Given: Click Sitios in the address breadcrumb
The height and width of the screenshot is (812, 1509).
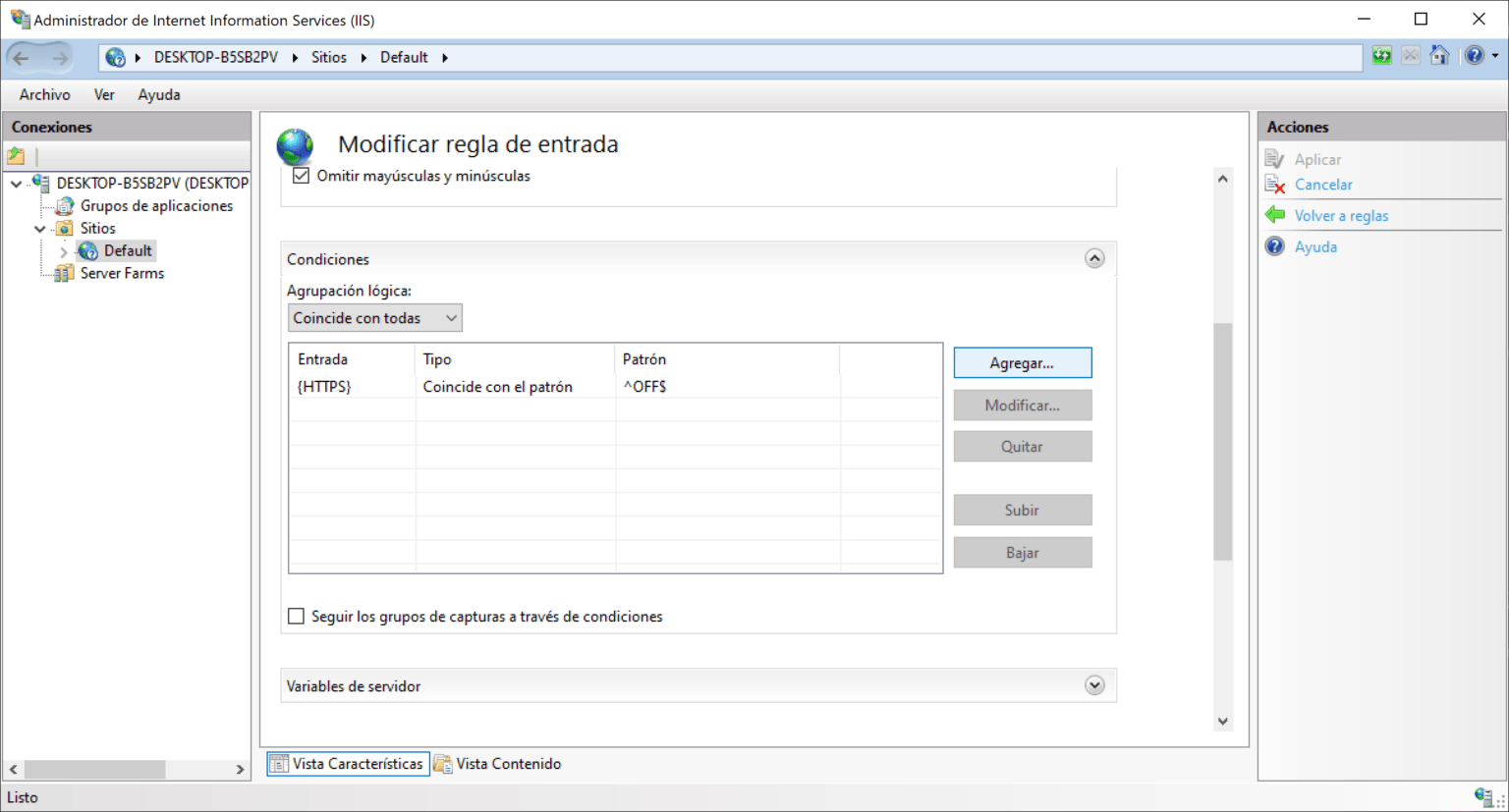Looking at the screenshot, I should click(329, 58).
